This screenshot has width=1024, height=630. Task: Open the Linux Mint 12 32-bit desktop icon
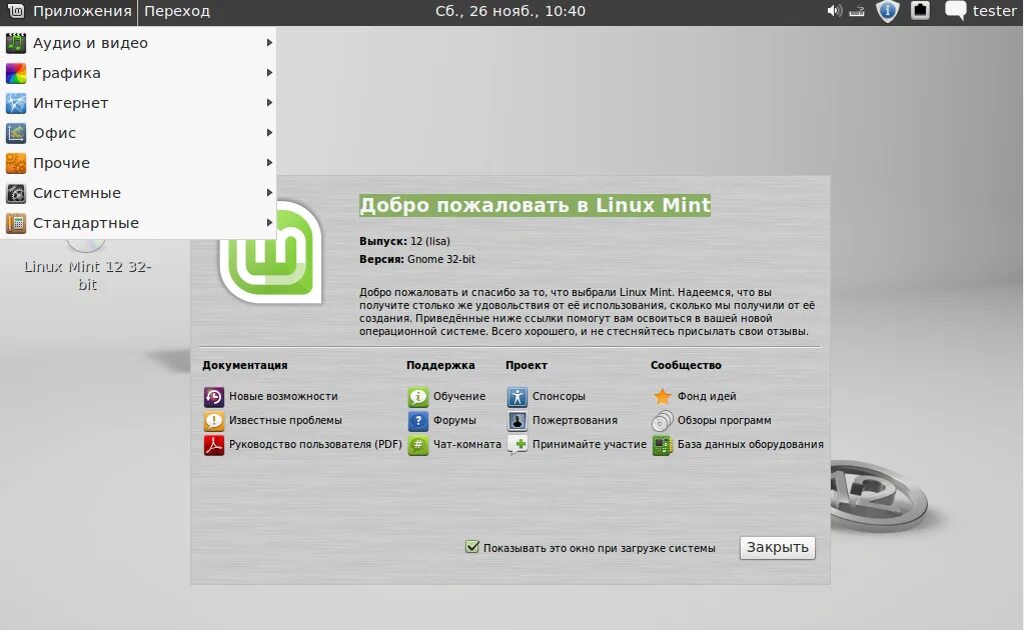tap(88, 264)
